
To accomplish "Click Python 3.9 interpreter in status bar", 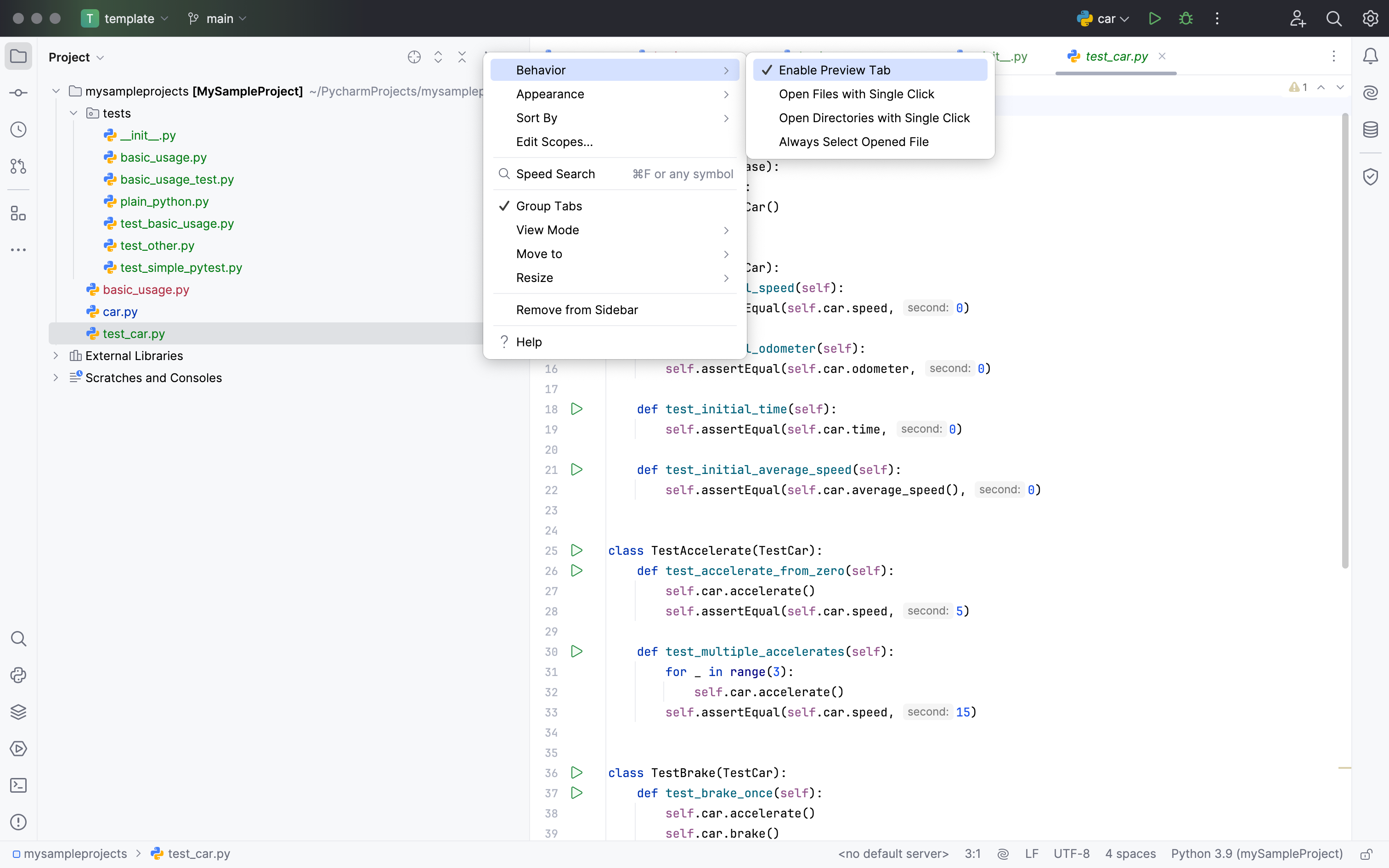I will pos(1256,854).
